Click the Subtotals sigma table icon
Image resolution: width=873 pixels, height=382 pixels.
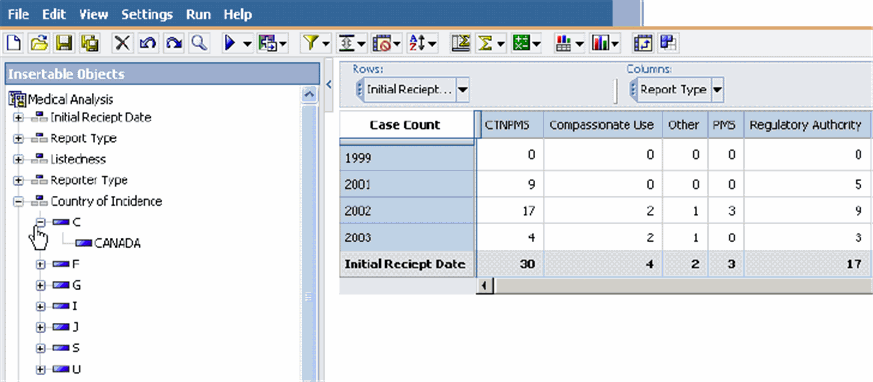tap(460, 43)
